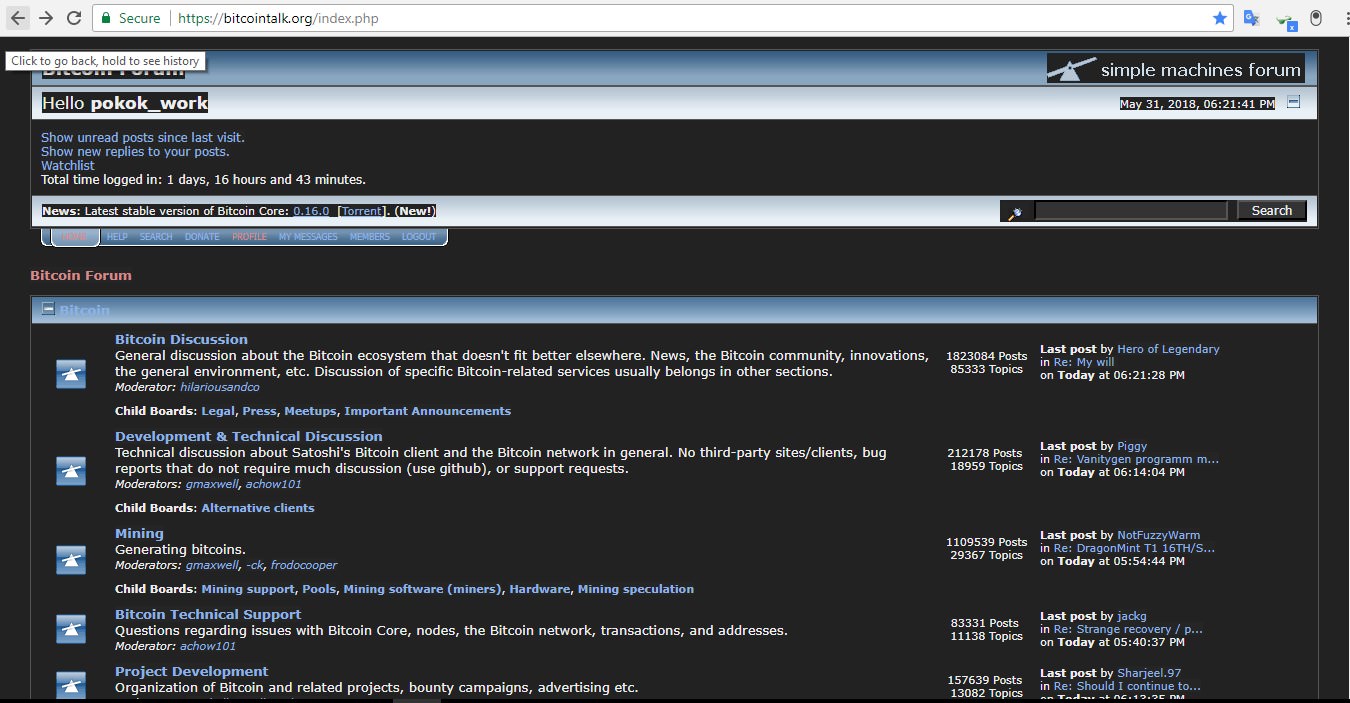Click the search options icon beside the search box
This screenshot has width=1350, height=703.
(1015, 211)
